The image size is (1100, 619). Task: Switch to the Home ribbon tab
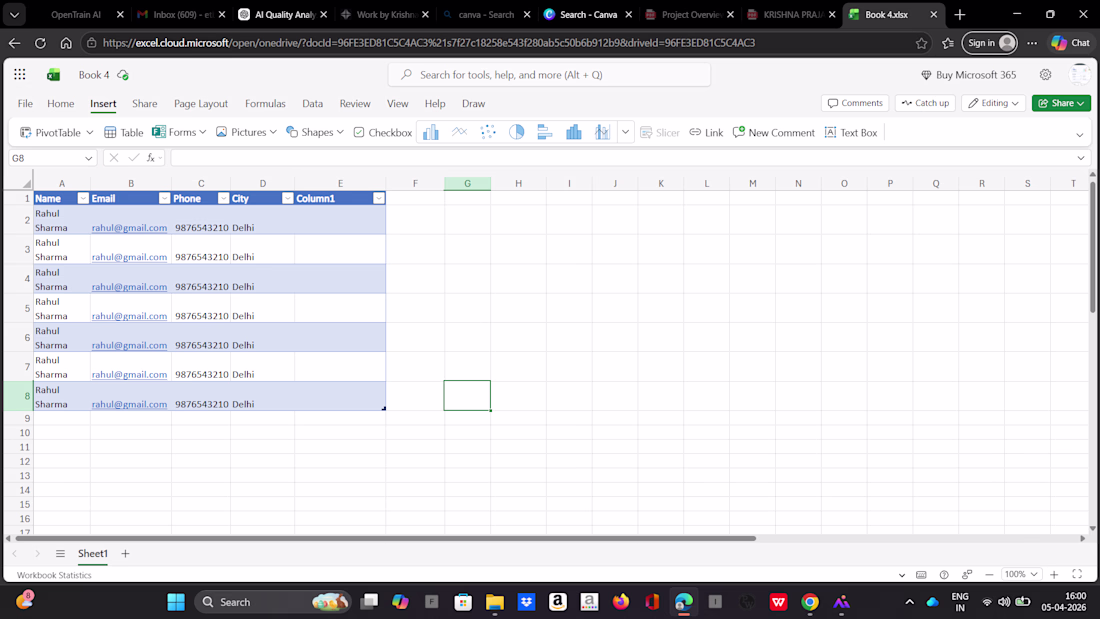point(60,103)
